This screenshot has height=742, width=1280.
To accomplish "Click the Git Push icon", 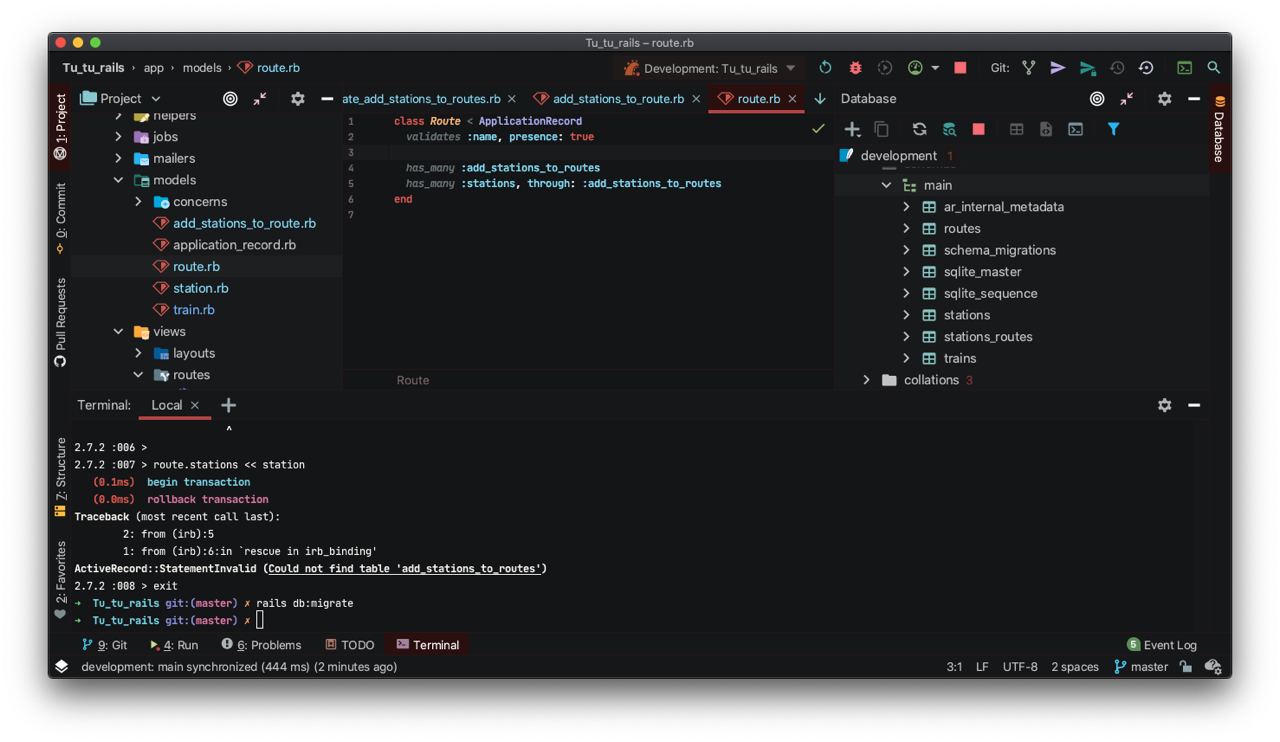I will coord(1087,68).
